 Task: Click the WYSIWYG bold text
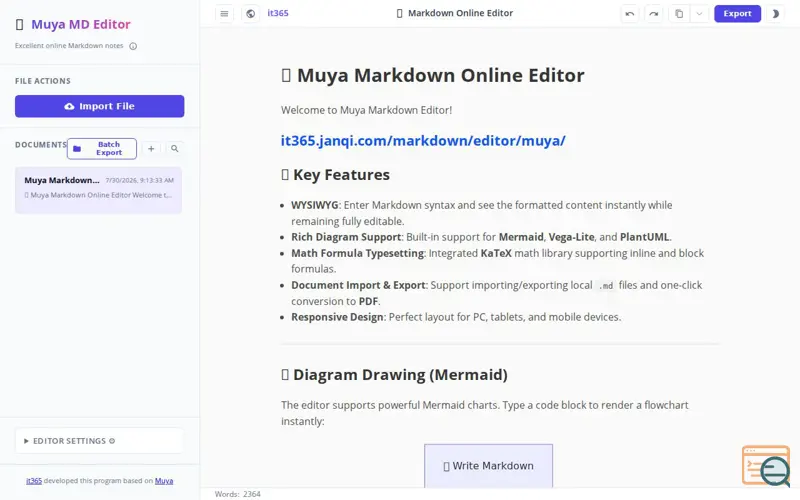[314, 205]
